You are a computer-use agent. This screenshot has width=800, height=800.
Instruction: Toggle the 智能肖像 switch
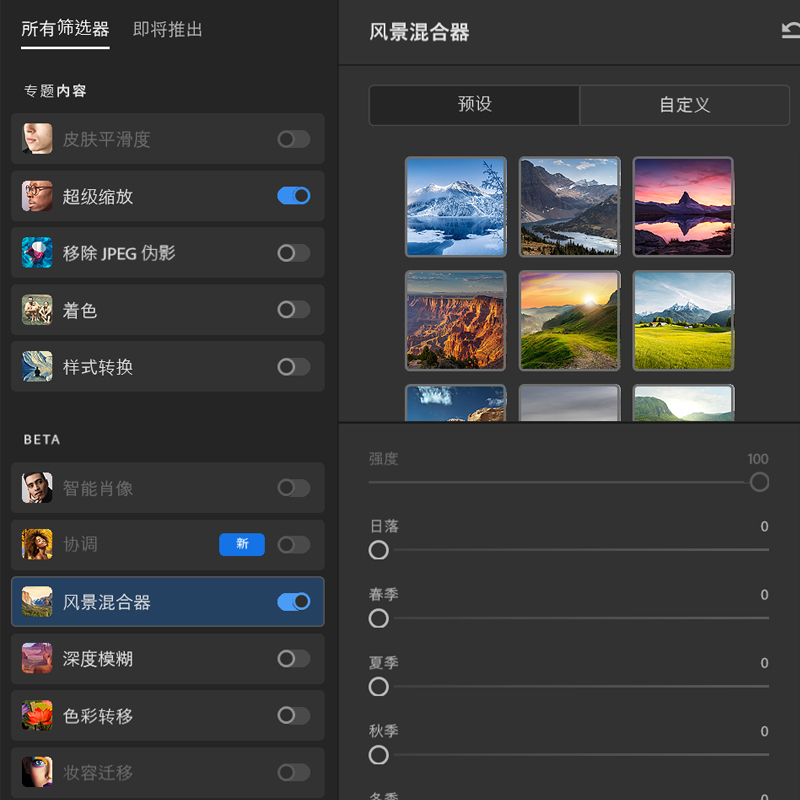[x=294, y=488]
